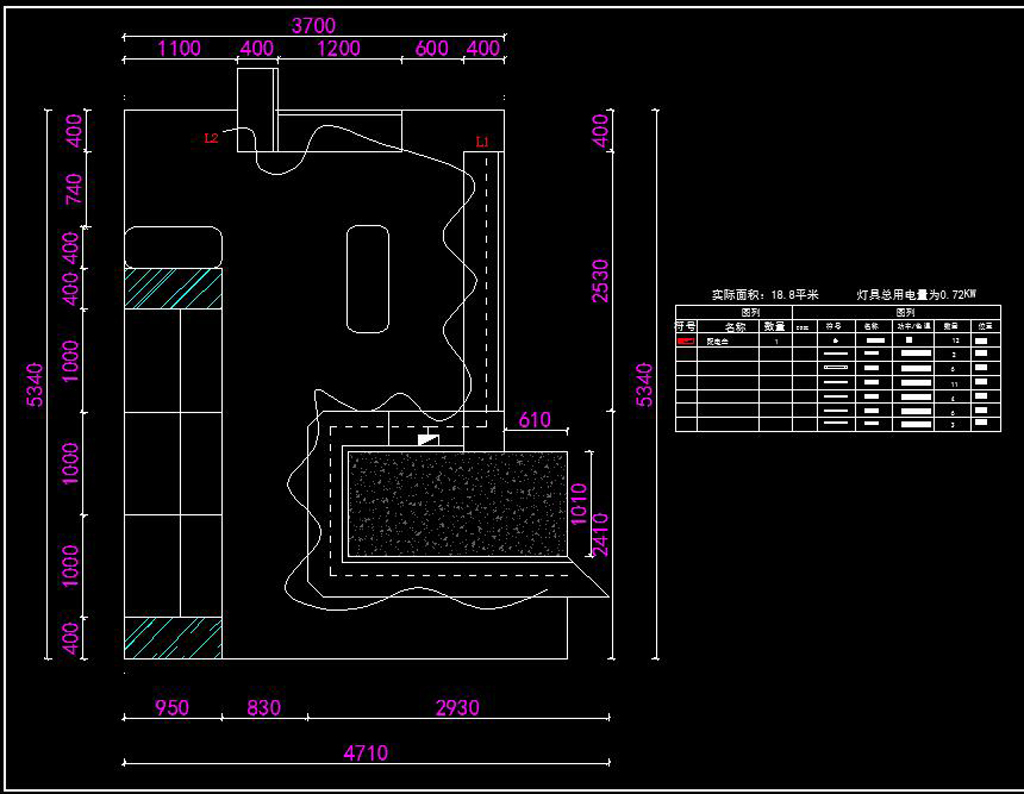Click the 3700 overall dimension at top

(x=313, y=26)
